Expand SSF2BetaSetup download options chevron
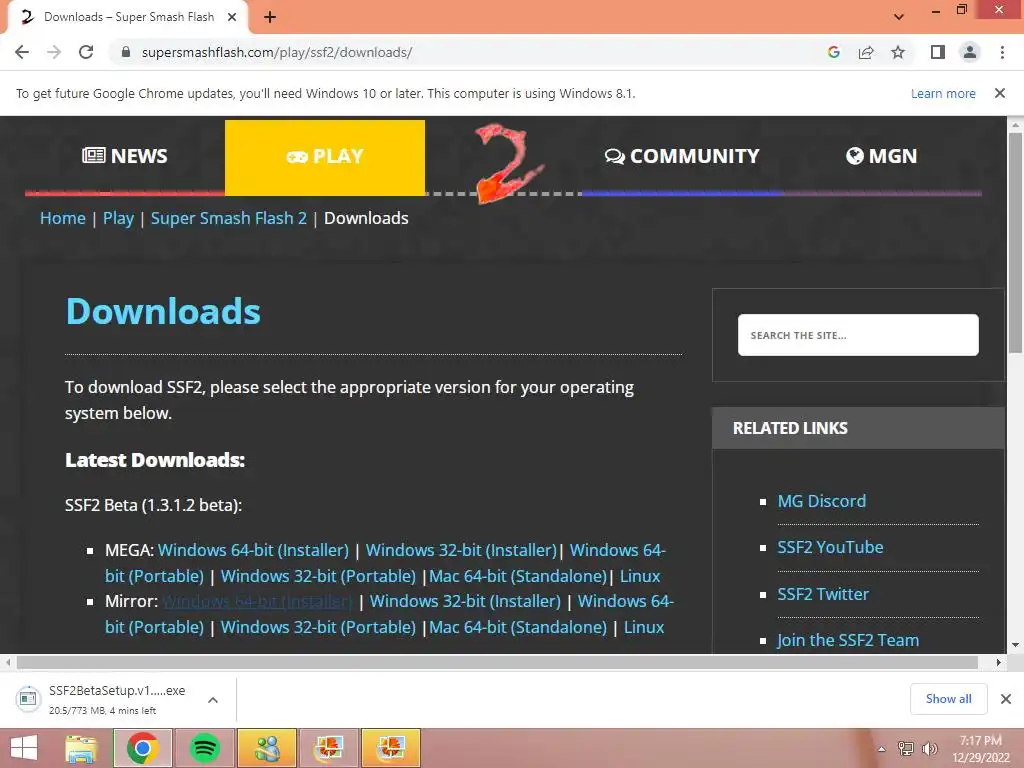This screenshot has width=1024, height=768. [213, 699]
